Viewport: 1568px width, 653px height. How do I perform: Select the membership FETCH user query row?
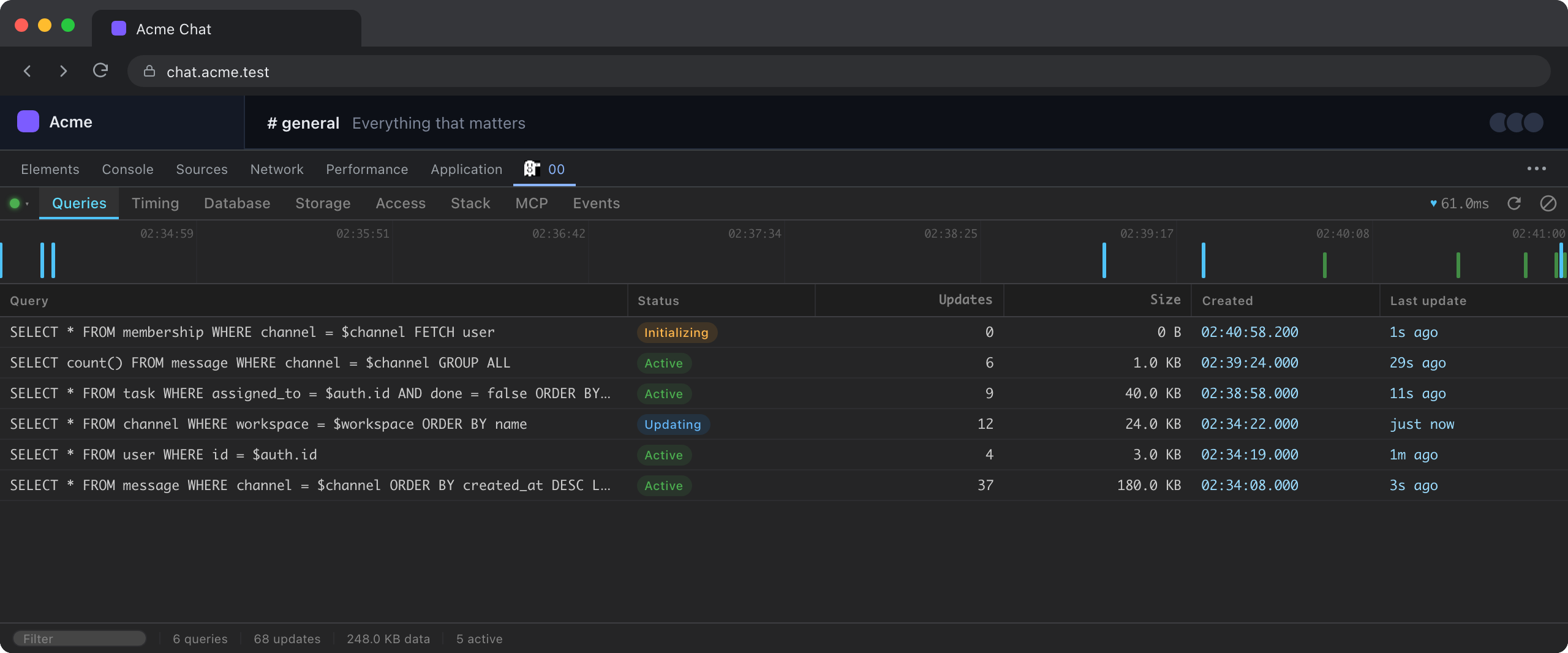coord(784,332)
